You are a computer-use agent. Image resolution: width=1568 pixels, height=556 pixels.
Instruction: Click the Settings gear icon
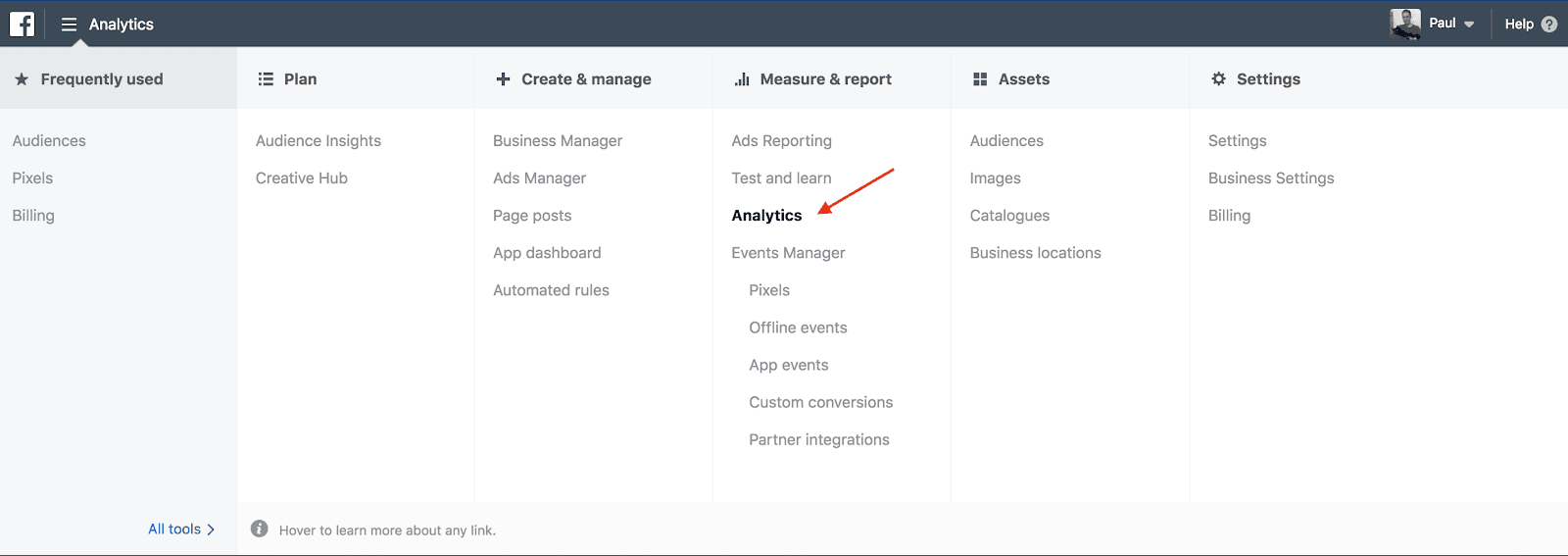click(1218, 79)
